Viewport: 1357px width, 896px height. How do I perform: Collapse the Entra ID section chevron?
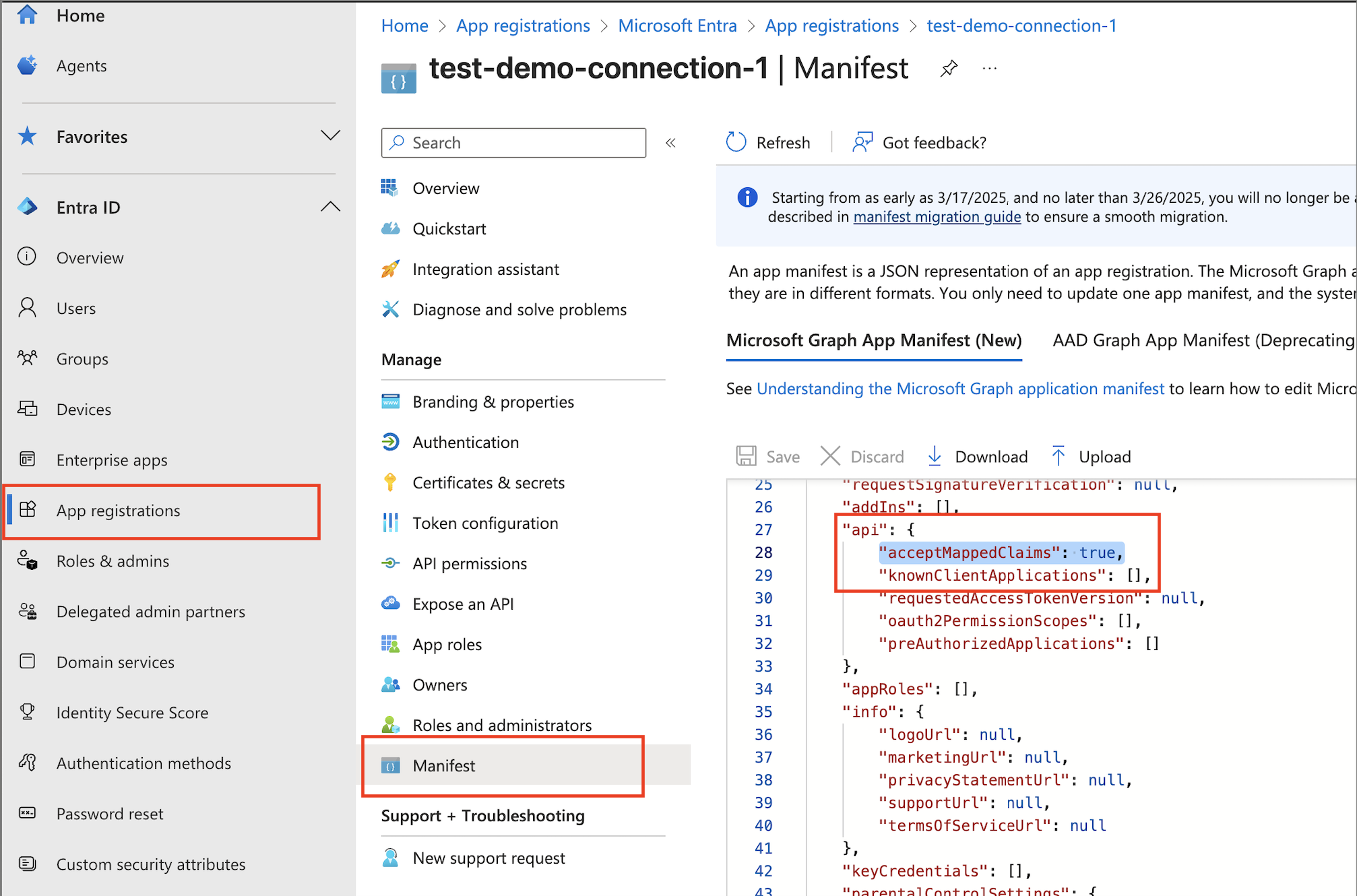[x=330, y=207]
